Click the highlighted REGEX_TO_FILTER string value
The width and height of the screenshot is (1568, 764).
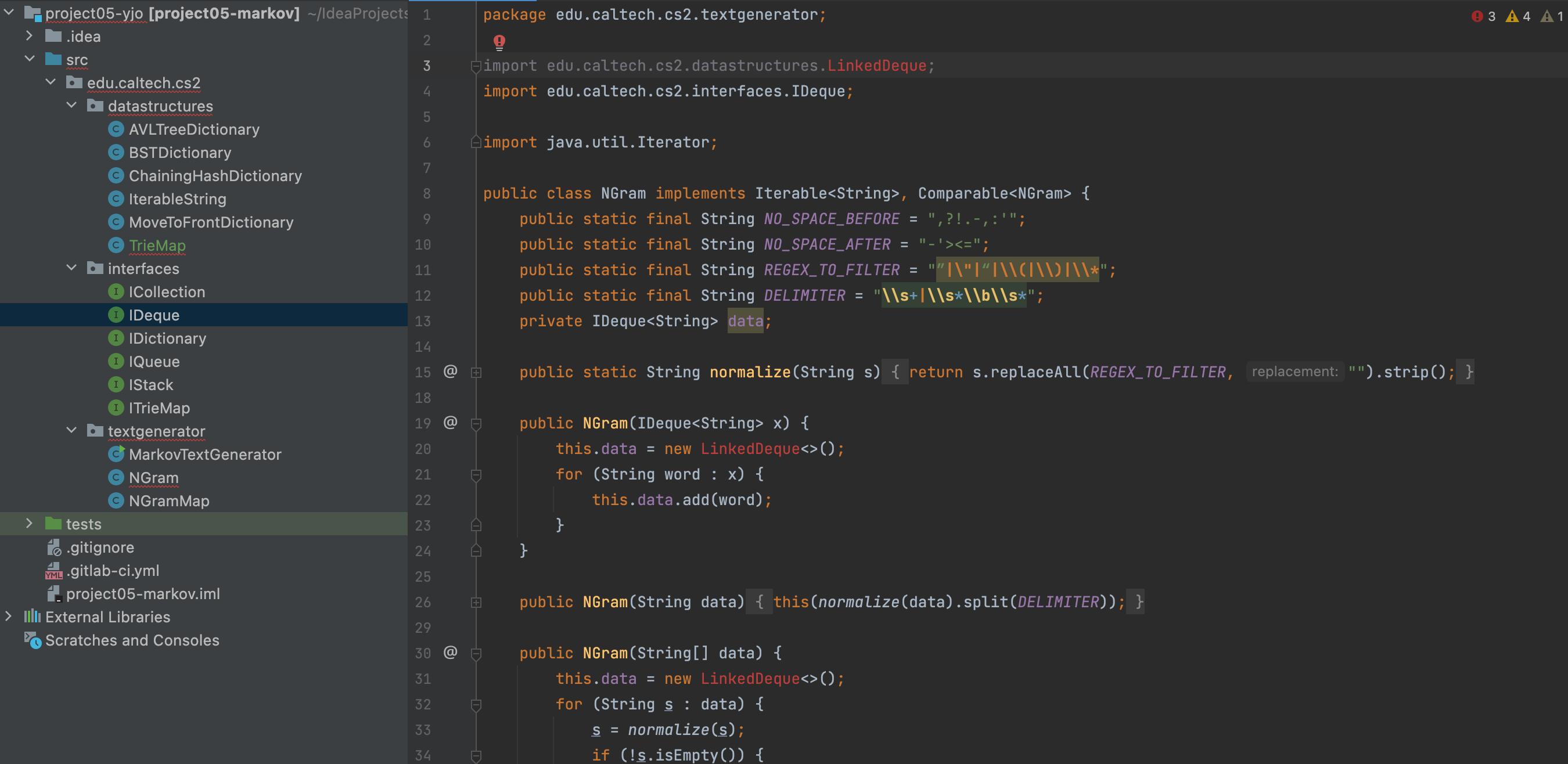(1017, 270)
